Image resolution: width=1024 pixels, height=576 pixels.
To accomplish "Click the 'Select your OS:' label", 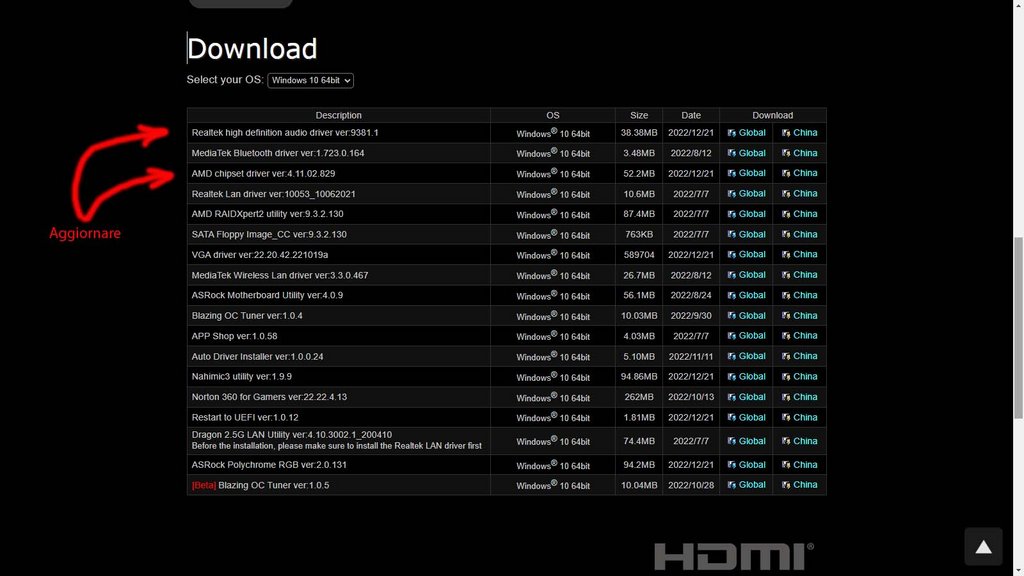I will click(225, 80).
